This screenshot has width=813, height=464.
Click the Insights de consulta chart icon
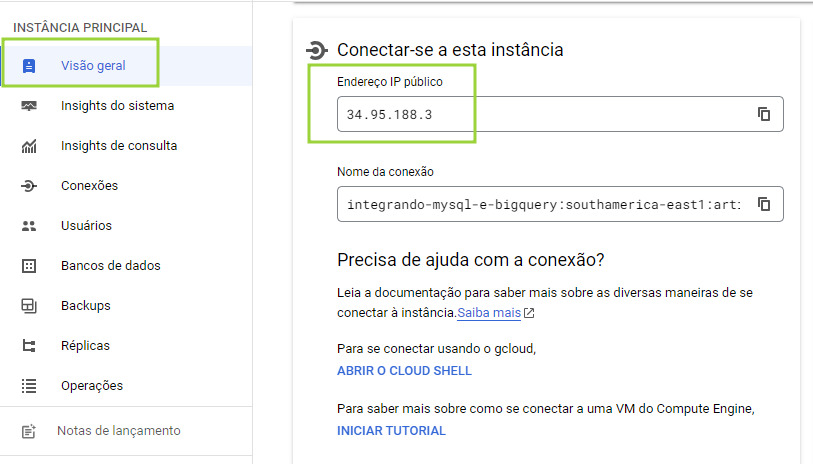coord(29,146)
